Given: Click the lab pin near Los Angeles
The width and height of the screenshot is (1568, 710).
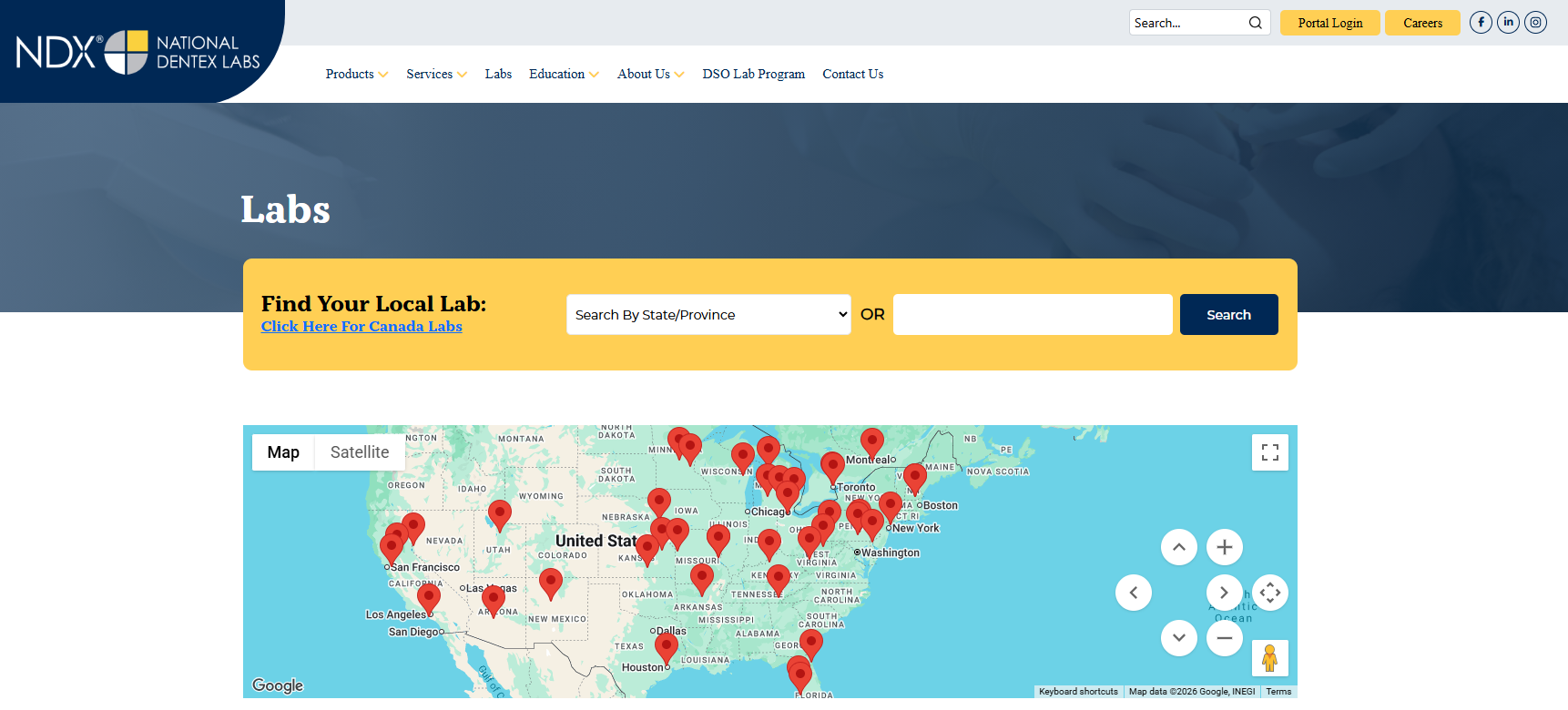Looking at the screenshot, I should tap(429, 600).
